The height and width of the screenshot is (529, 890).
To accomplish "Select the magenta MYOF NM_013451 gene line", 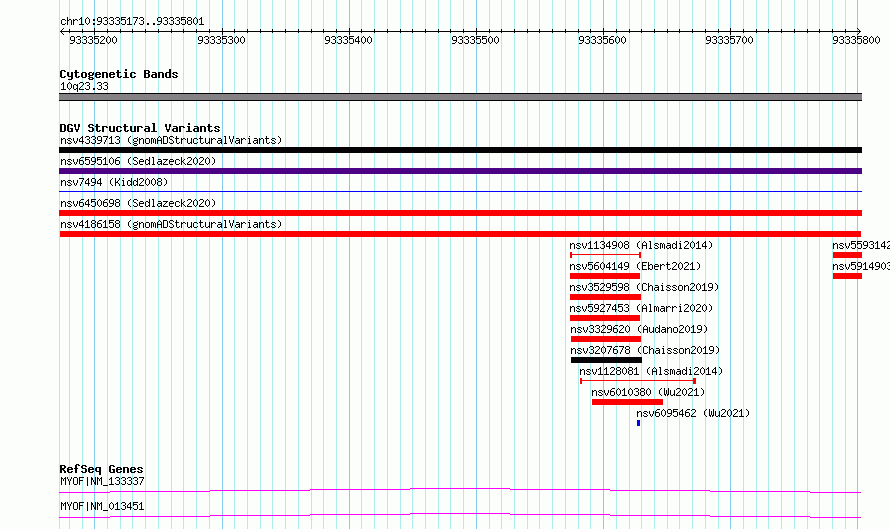I will [x=460, y=515].
